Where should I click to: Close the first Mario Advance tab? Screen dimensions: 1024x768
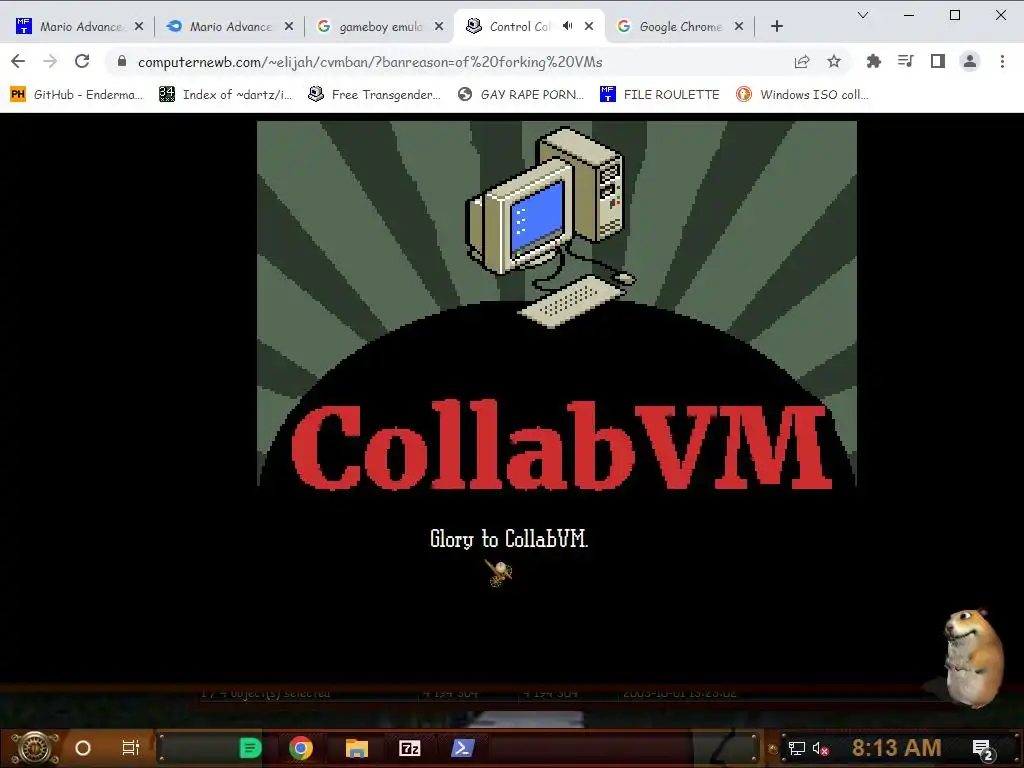[138, 26]
